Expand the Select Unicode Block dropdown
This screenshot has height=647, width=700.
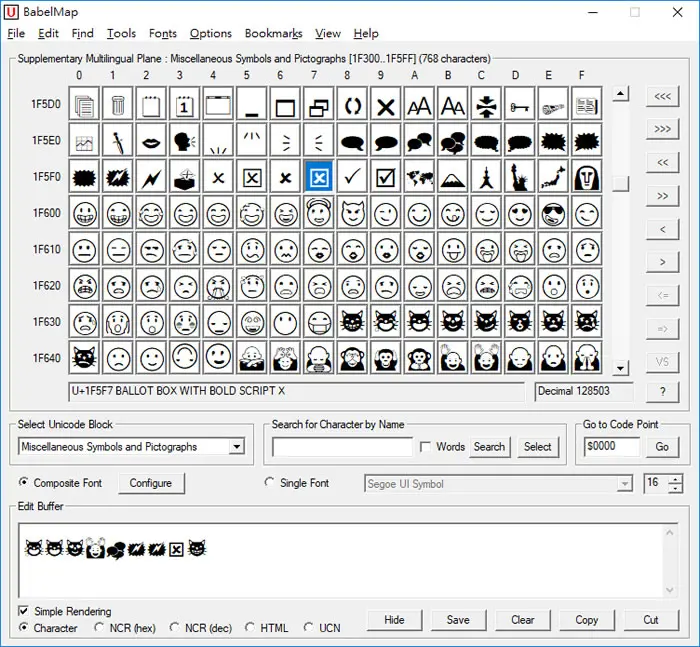pos(237,447)
